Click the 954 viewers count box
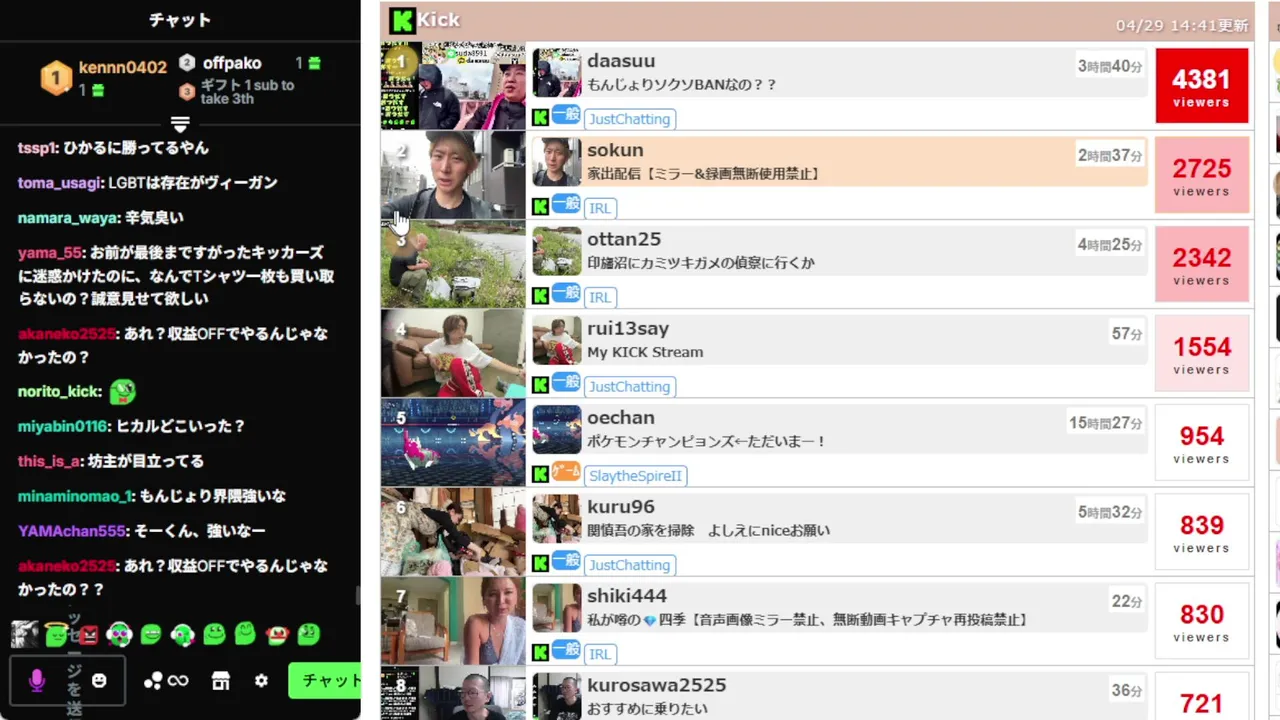Screen dimensions: 1280x720 (x=1201, y=443)
